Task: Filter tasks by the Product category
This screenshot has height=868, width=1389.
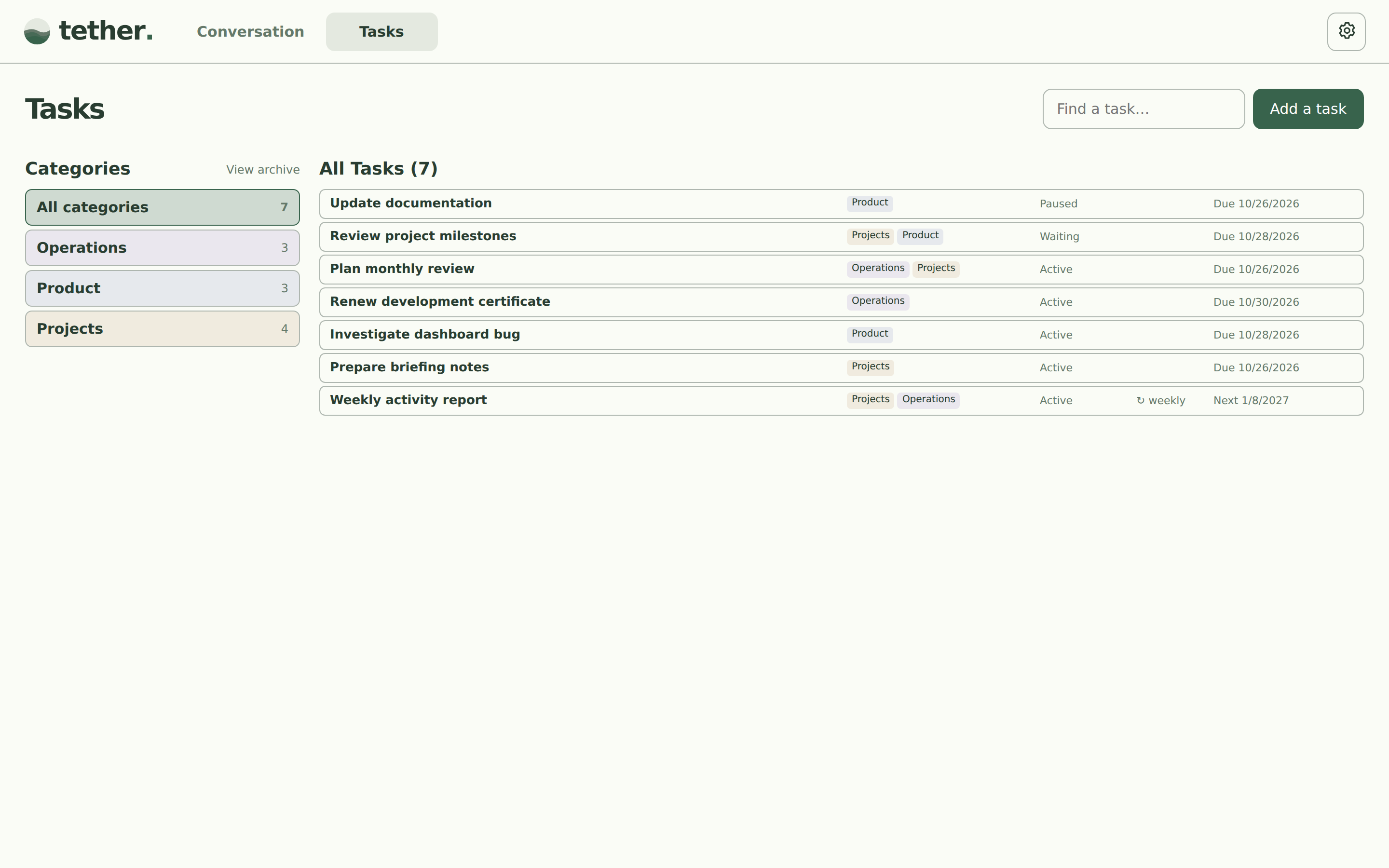Action: (163, 288)
